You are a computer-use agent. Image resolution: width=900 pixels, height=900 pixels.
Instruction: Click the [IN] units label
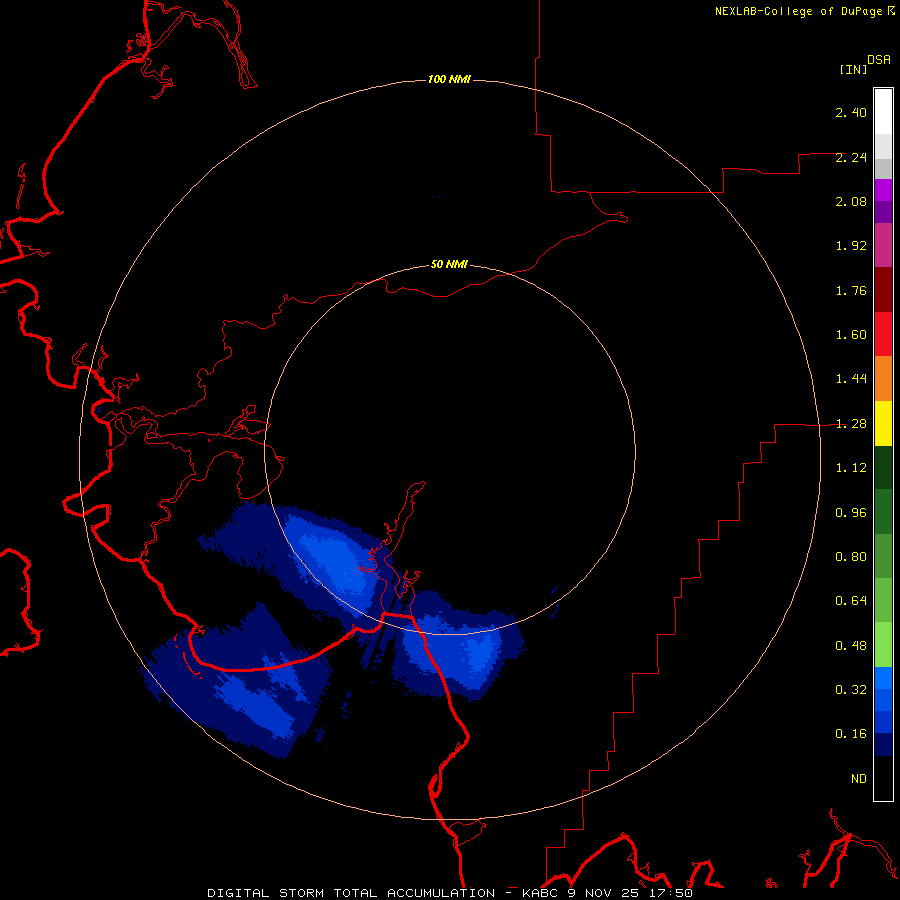tap(853, 69)
